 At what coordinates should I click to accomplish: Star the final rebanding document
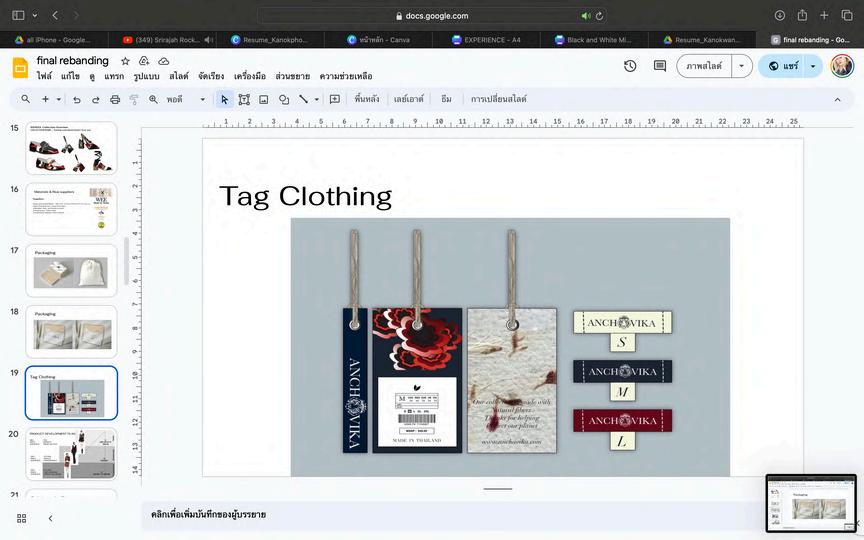pos(125,61)
